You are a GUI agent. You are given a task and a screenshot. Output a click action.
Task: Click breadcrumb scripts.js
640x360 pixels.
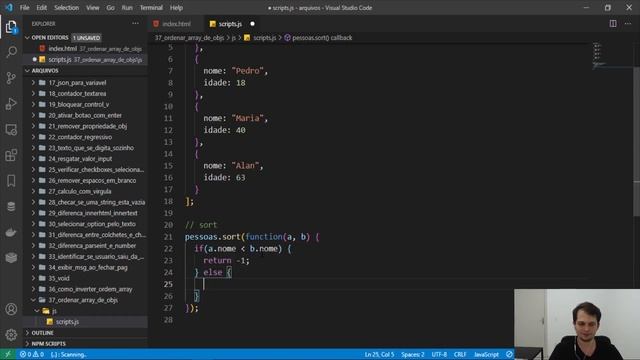[264, 38]
